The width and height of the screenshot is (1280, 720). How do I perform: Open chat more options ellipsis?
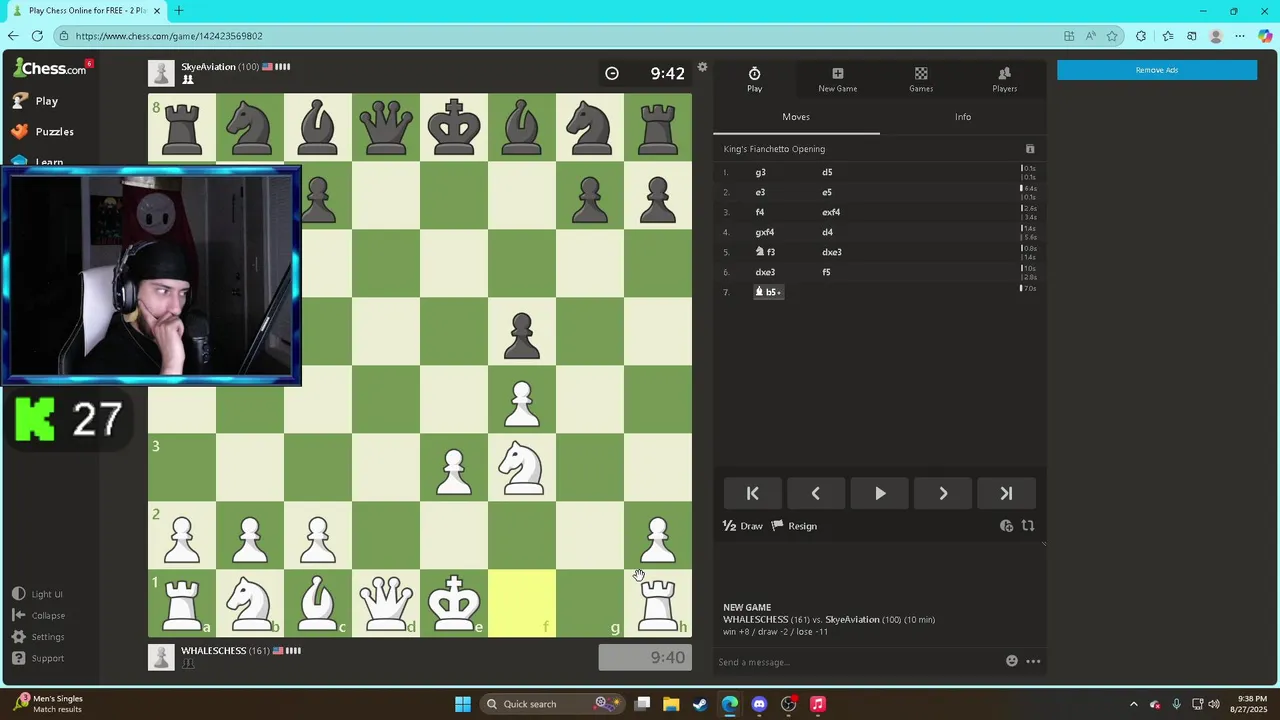[x=1033, y=661]
